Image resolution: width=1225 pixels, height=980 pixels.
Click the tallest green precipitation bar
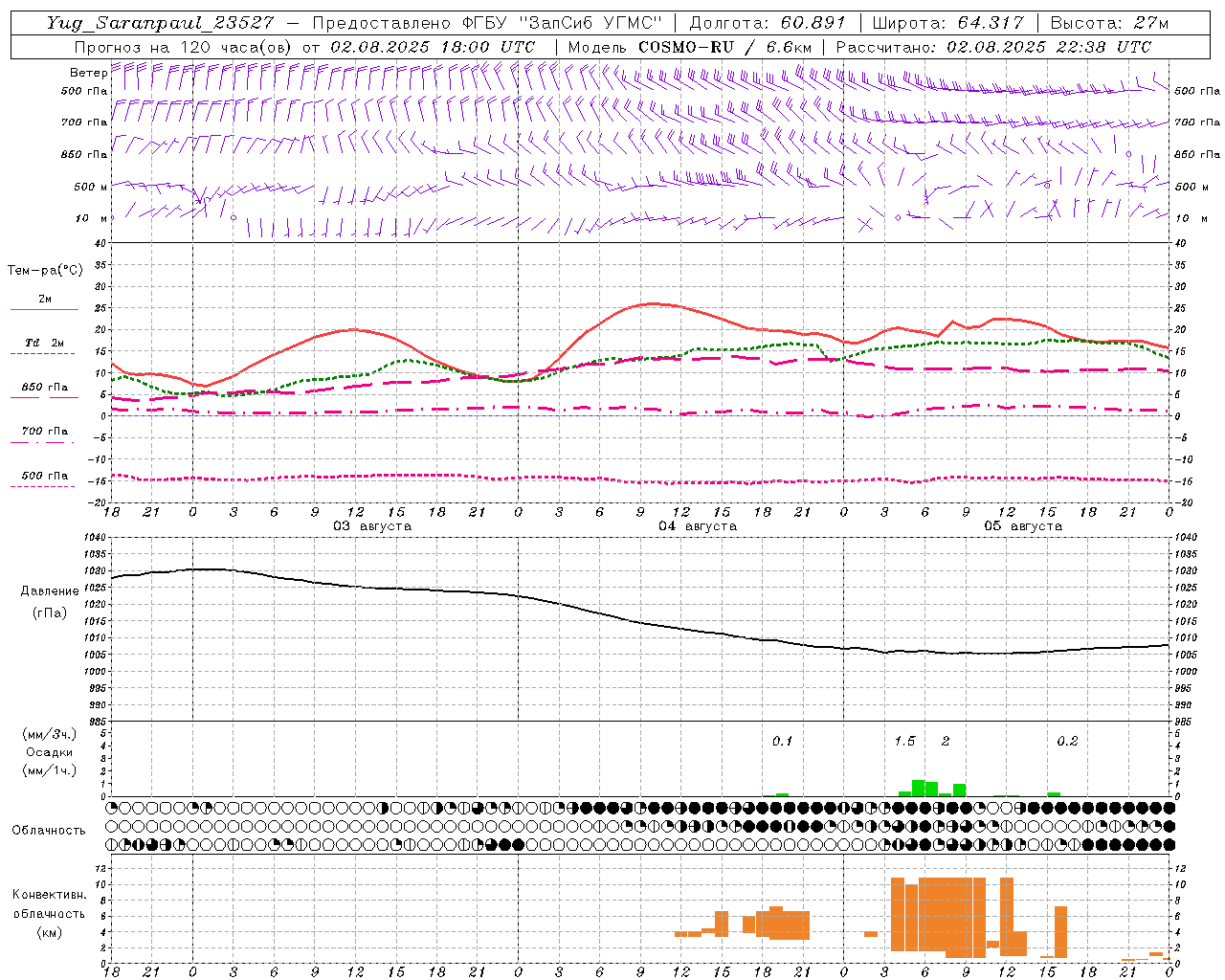point(918,788)
